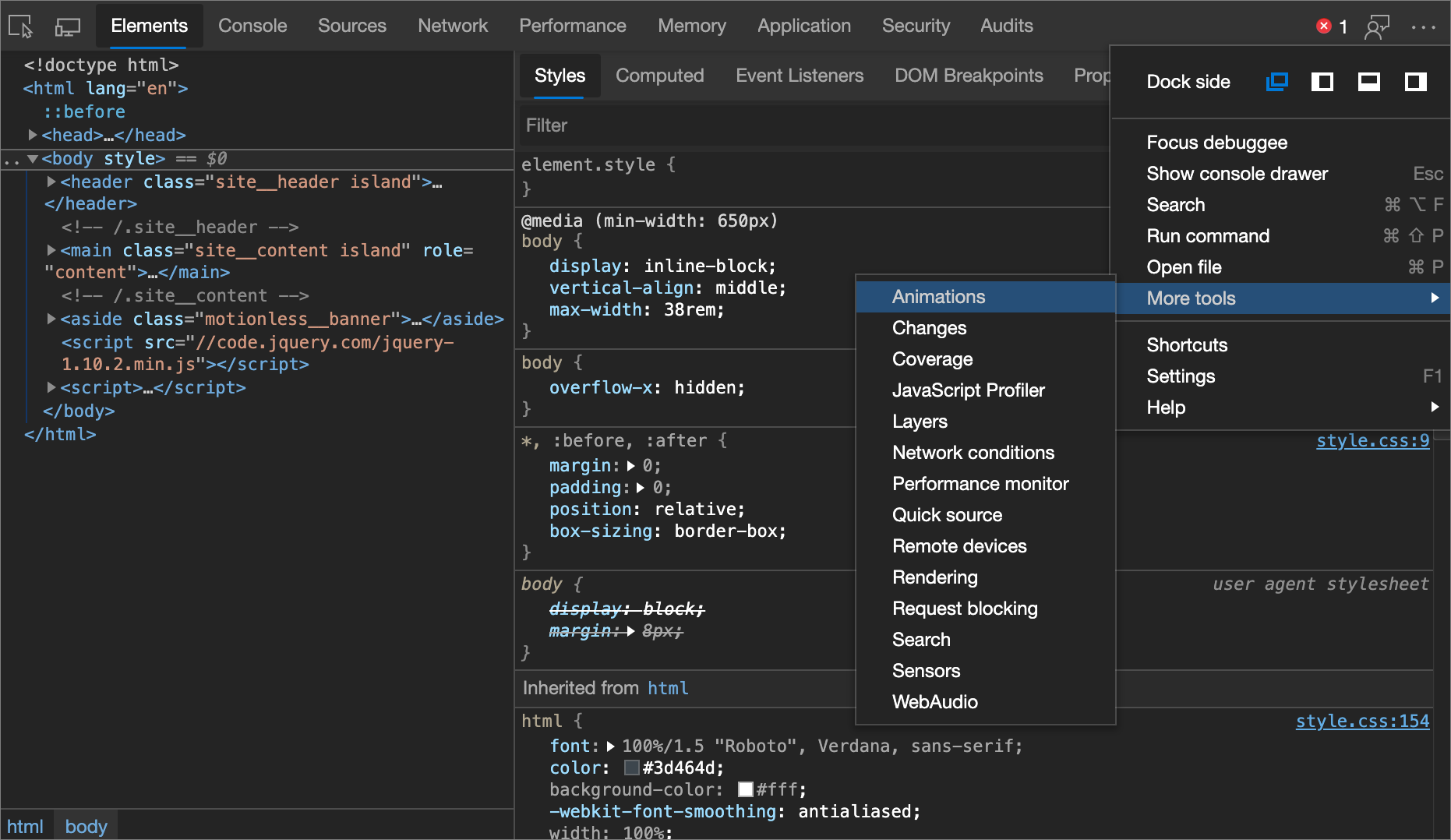The height and width of the screenshot is (840, 1451).
Task: Open the style.css:9 source link
Action: (1372, 441)
